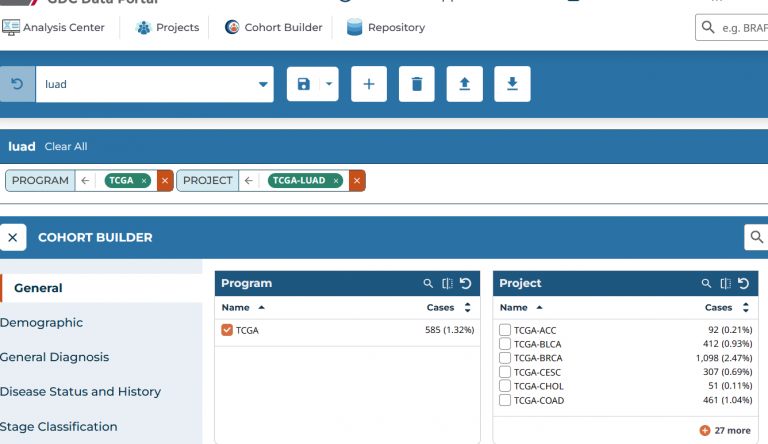Click the download cohort icon
This screenshot has height=444, width=768.
(x=512, y=84)
